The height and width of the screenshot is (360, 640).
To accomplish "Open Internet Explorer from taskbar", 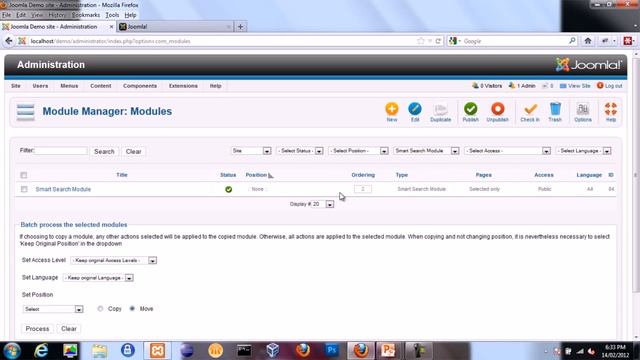I will click(x=41, y=351).
